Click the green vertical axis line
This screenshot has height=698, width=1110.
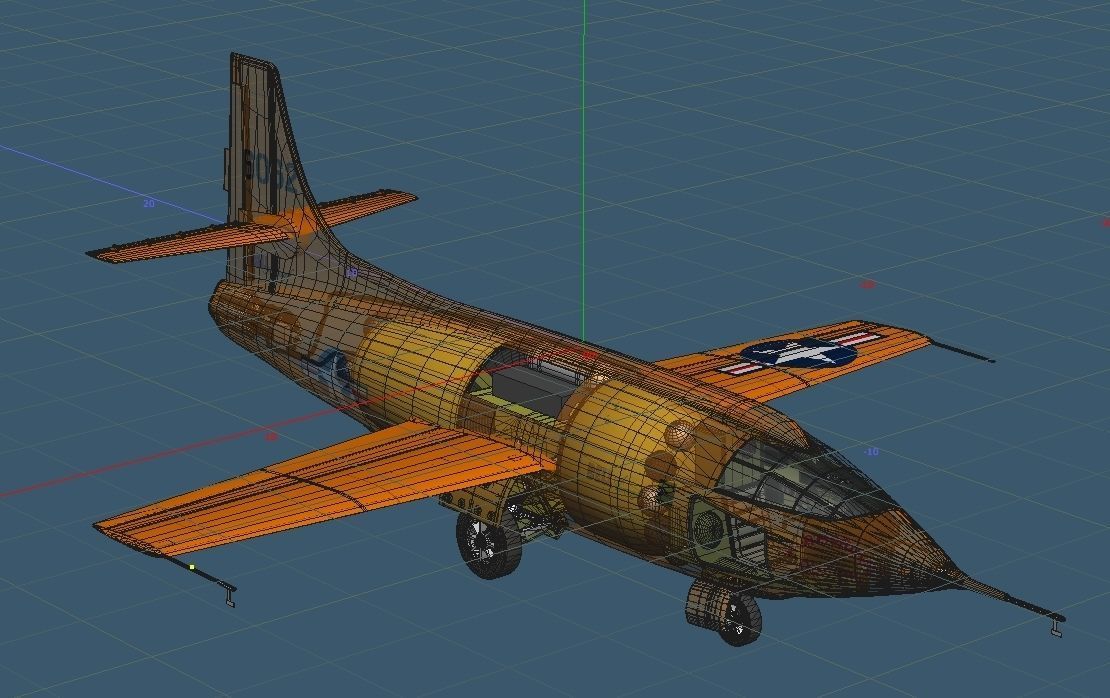[x=584, y=170]
